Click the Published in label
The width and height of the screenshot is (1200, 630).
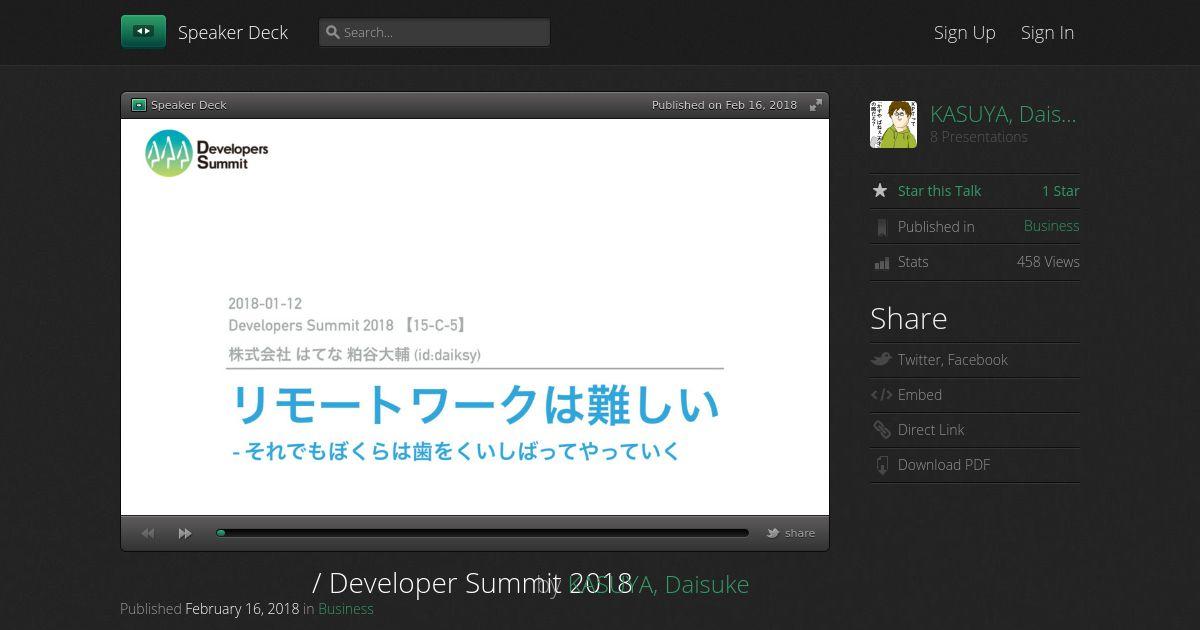(936, 227)
